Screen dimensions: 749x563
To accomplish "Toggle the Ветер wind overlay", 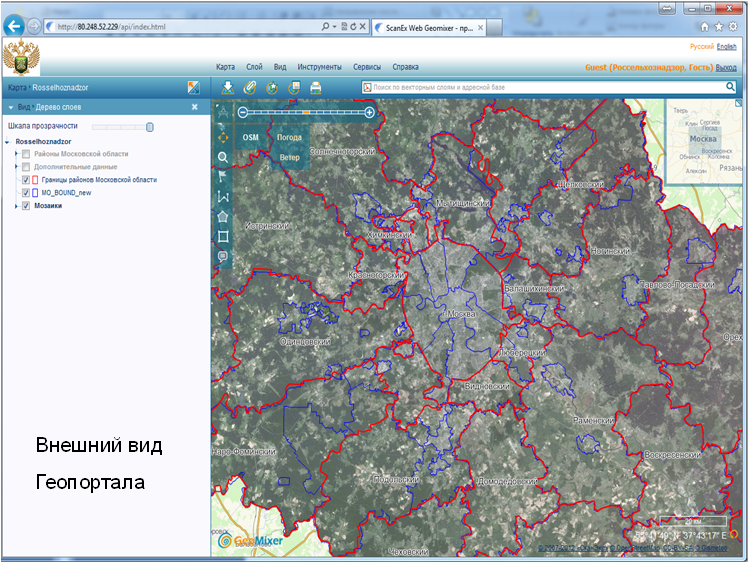I will 289,157.
